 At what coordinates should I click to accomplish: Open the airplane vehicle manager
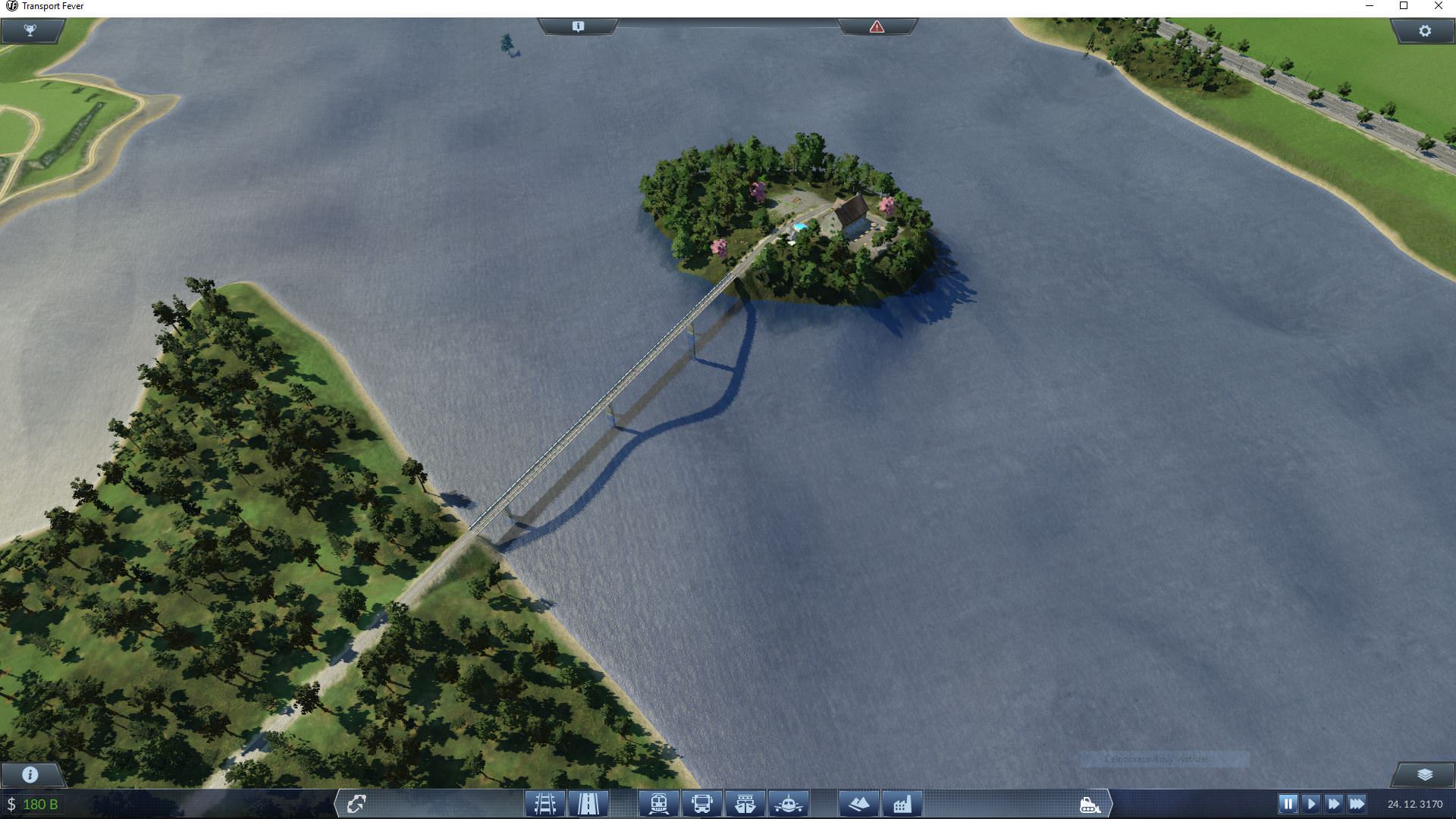pyautogui.click(x=789, y=803)
